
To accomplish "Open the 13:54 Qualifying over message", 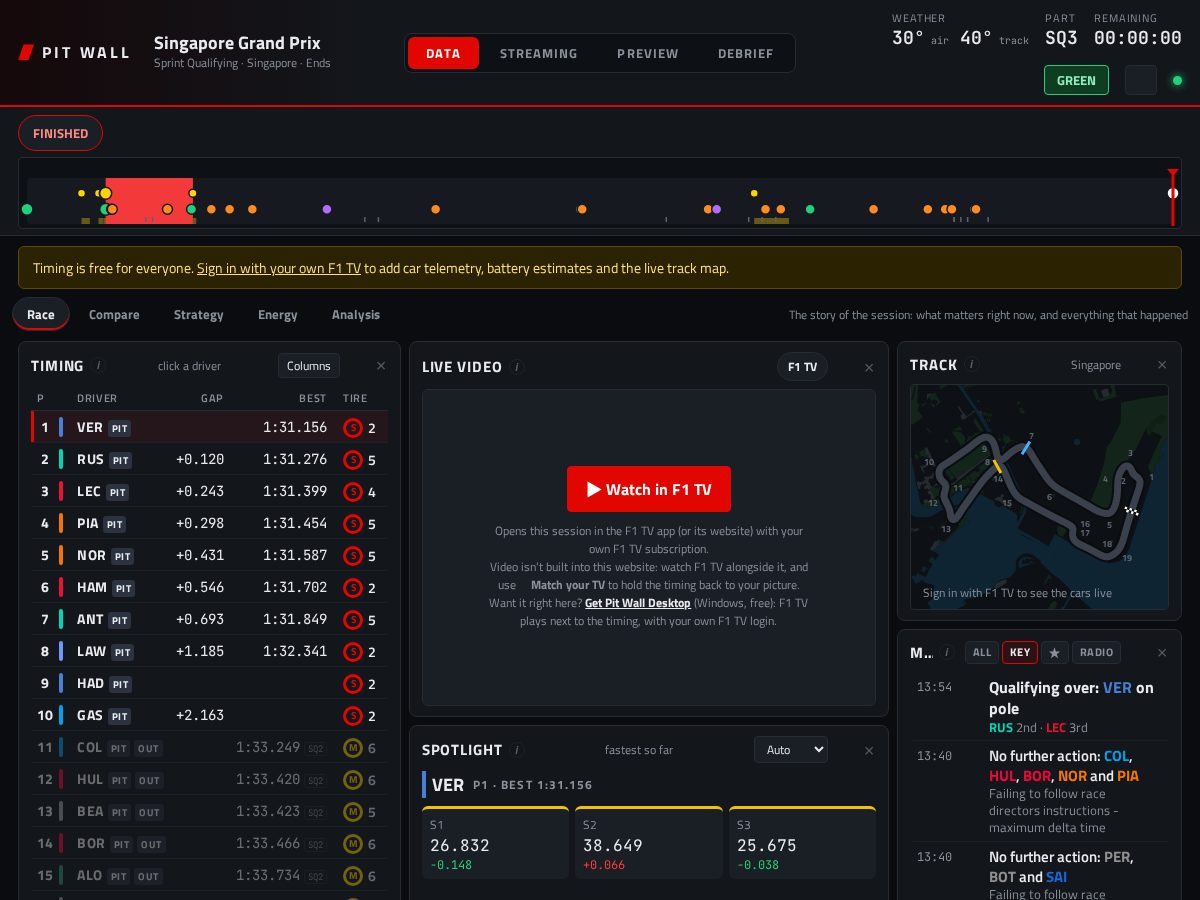I will coord(1039,707).
